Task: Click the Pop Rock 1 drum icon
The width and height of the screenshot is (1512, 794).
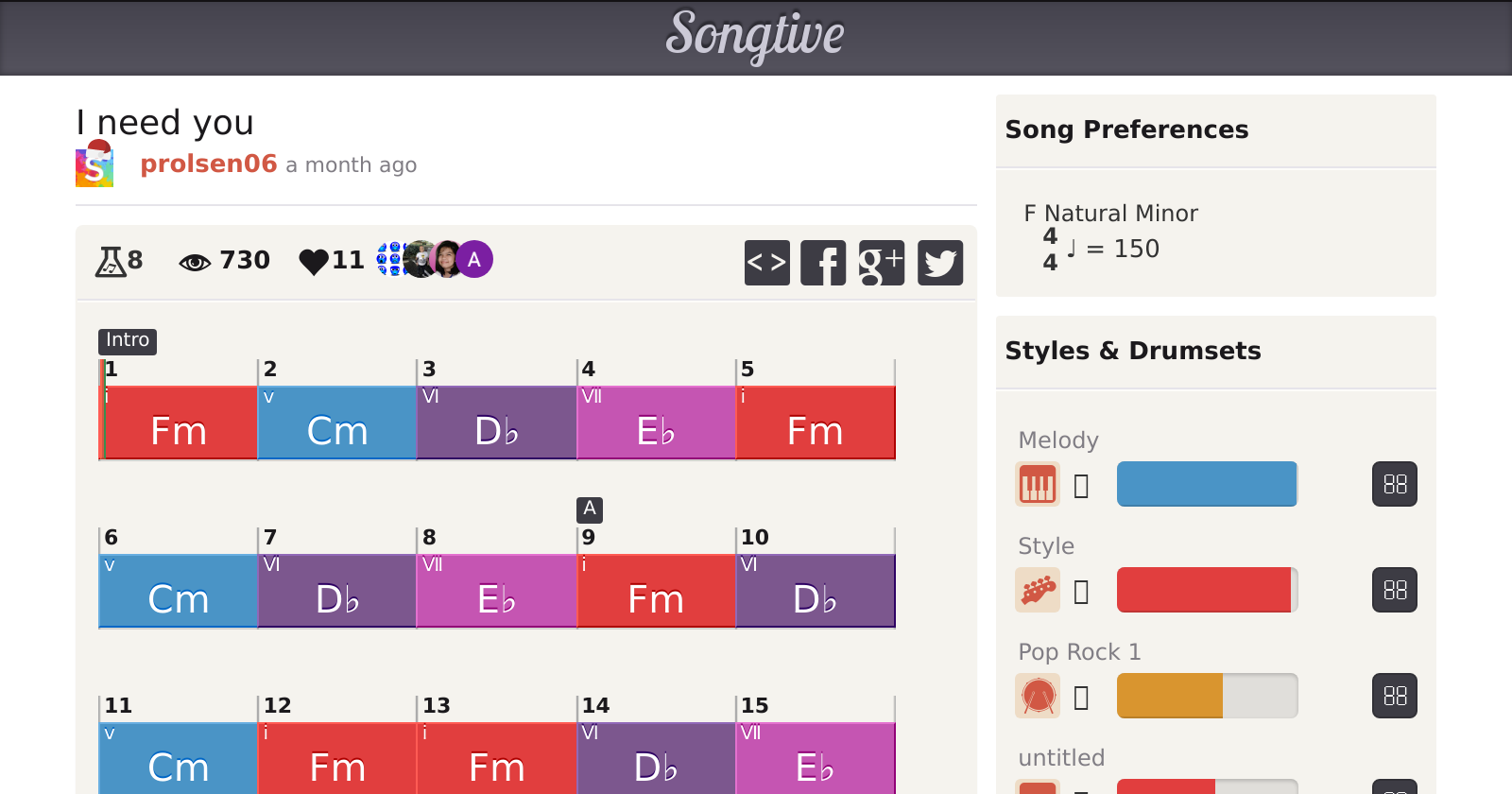Action: [x=1037, y=697]
